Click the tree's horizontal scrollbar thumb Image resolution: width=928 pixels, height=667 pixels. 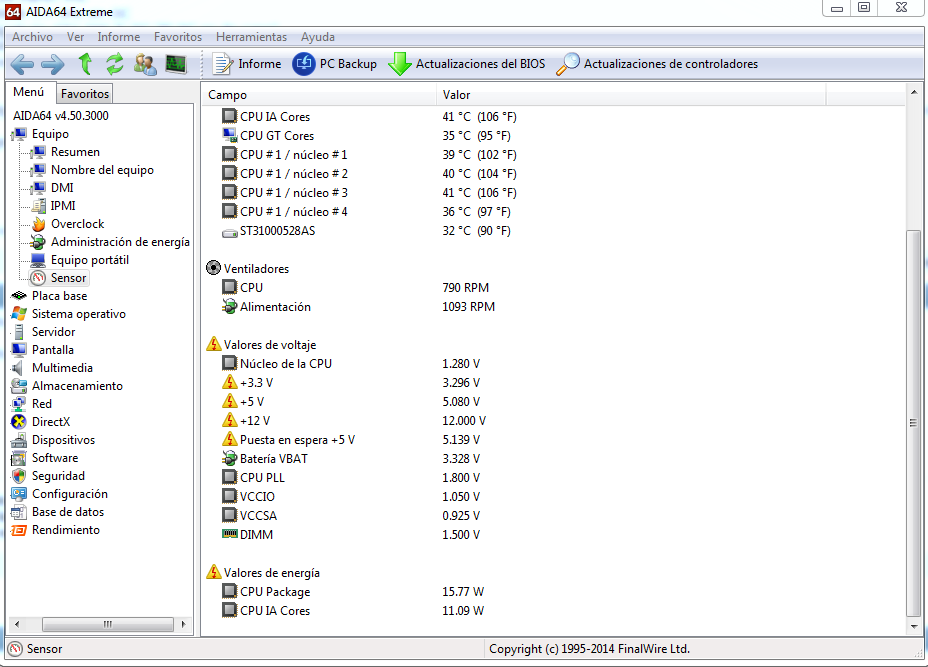108,624
